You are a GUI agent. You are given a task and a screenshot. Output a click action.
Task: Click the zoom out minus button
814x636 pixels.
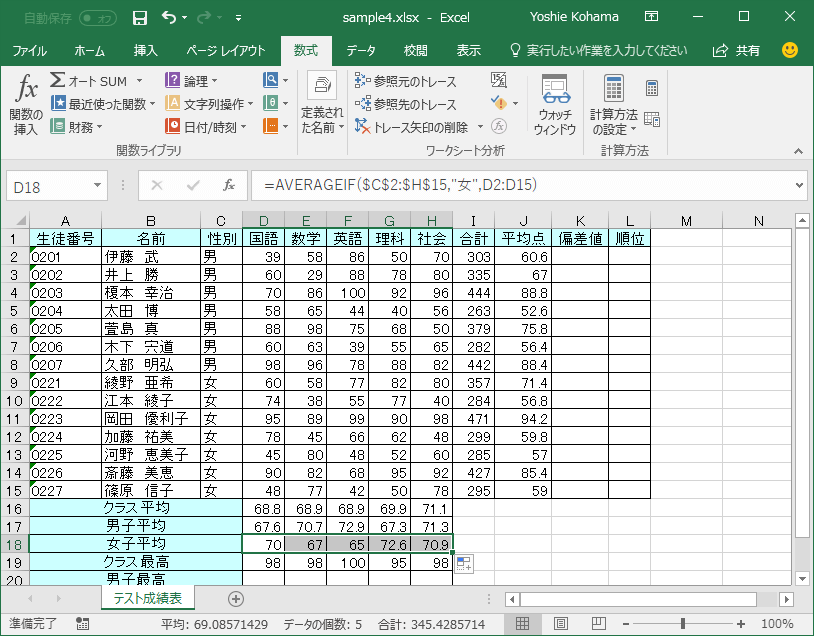[626, 624]
